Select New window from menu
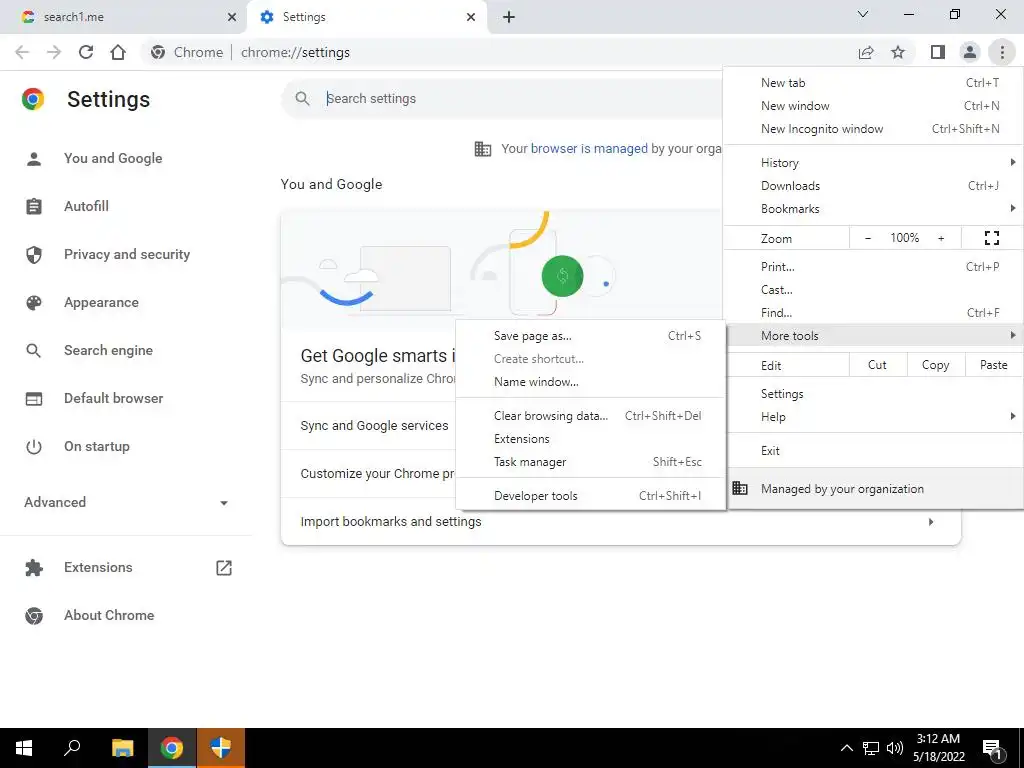1024x768 pixels. pyautogui.click(x=873, y=106)
